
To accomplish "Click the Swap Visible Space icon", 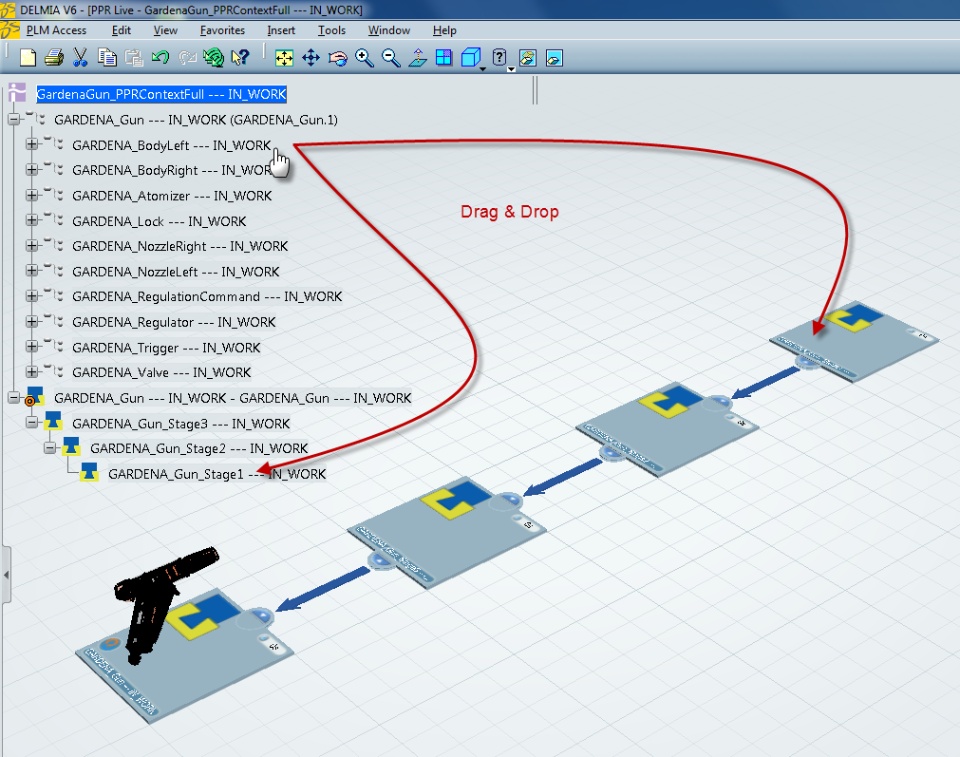I will 554,58.
